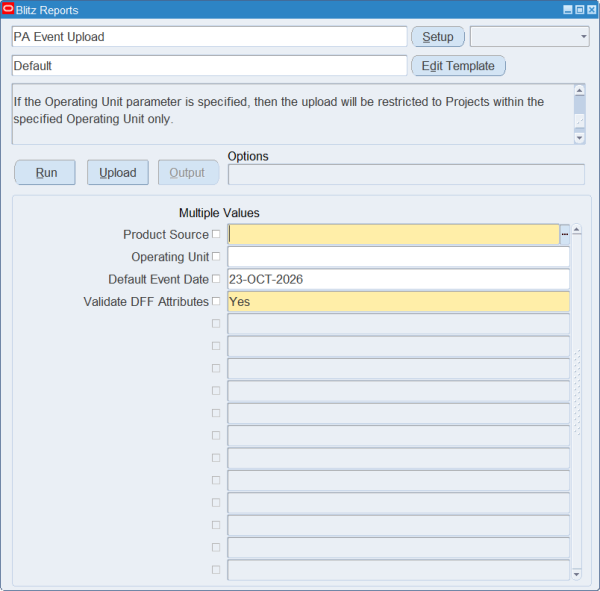Focus the Operating Unit input field
The height and width of the screenshot is (591, 600).
[398, 256]
